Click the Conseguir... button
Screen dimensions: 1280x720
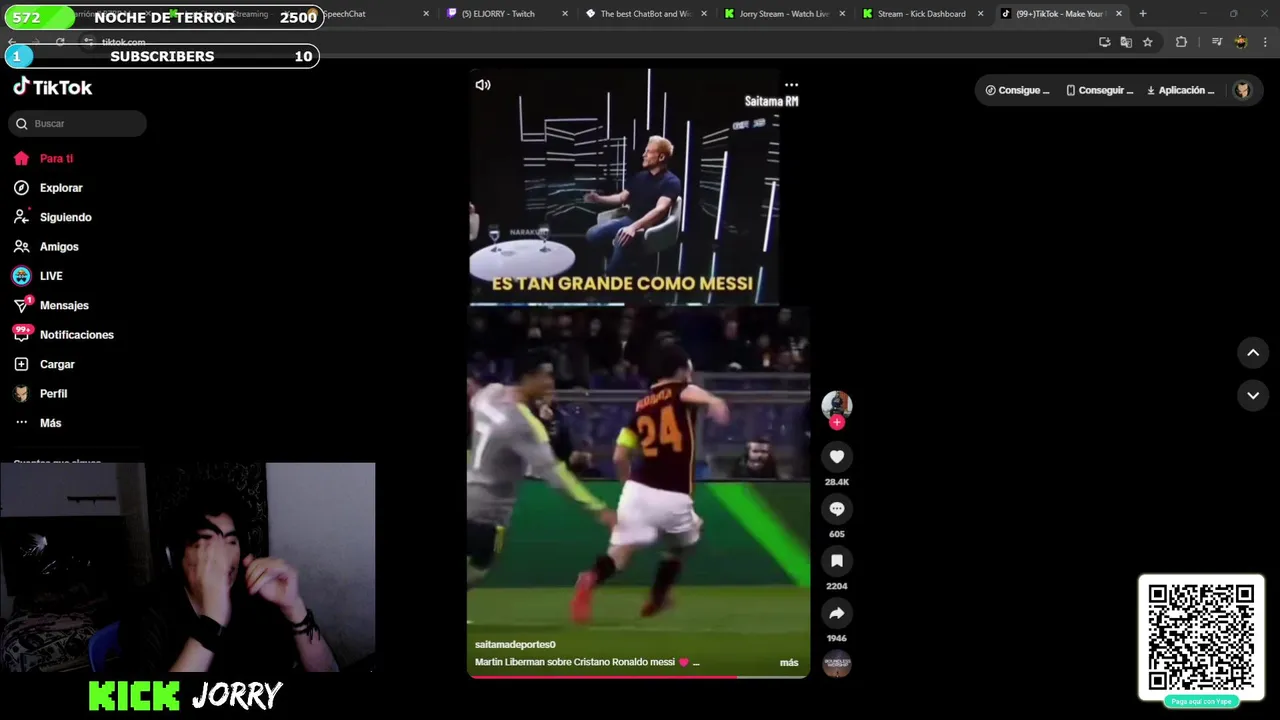(1099, 90)
